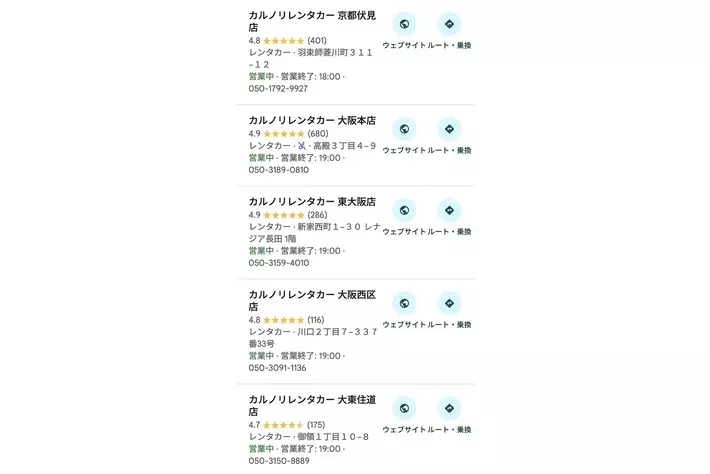710x474 pixels.
Task: Open website for 京都伏見店
Action: (404, 25)
